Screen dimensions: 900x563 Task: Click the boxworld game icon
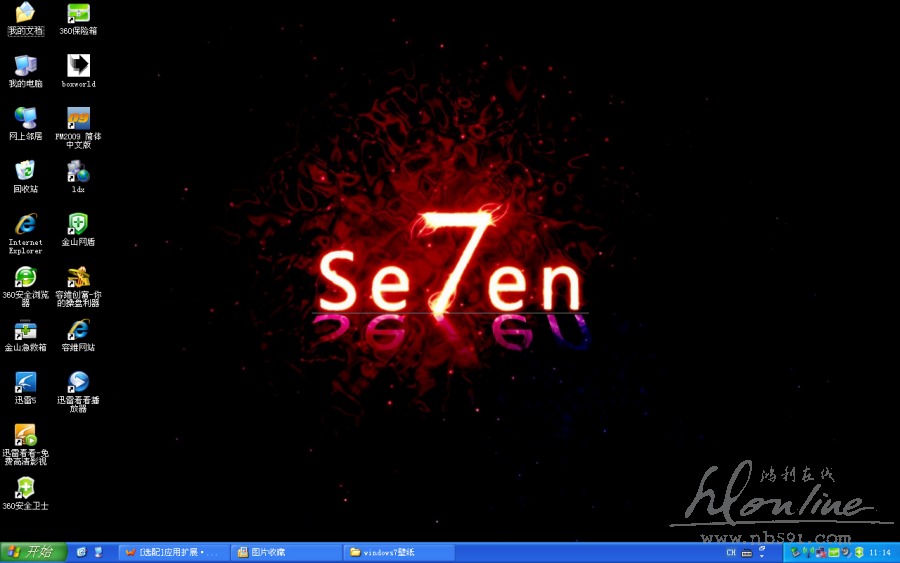point(78,67)
